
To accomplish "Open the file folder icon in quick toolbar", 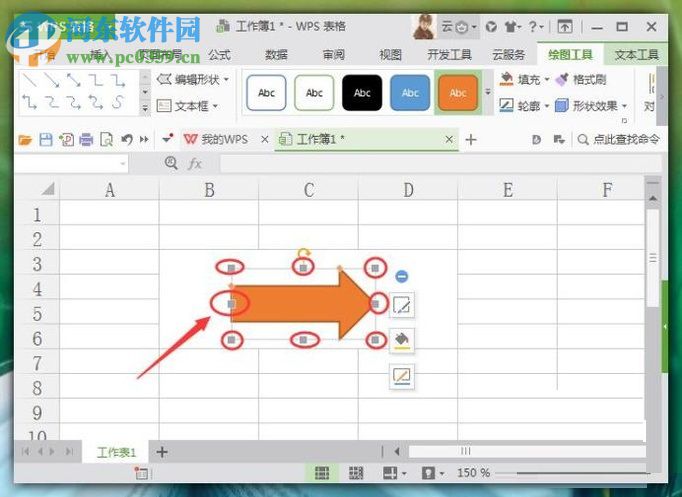I will pyautogui.click(x=25, y=140).
